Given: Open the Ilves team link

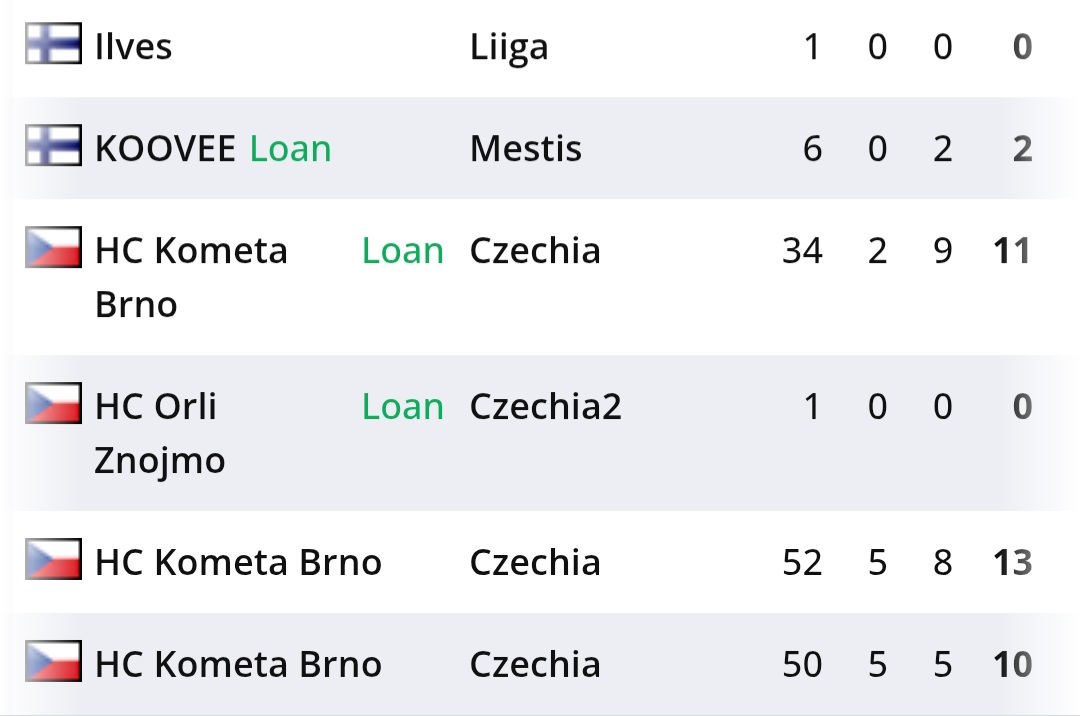Looking at the screenshot, I should pyautogui.click(x=133, y=47).
